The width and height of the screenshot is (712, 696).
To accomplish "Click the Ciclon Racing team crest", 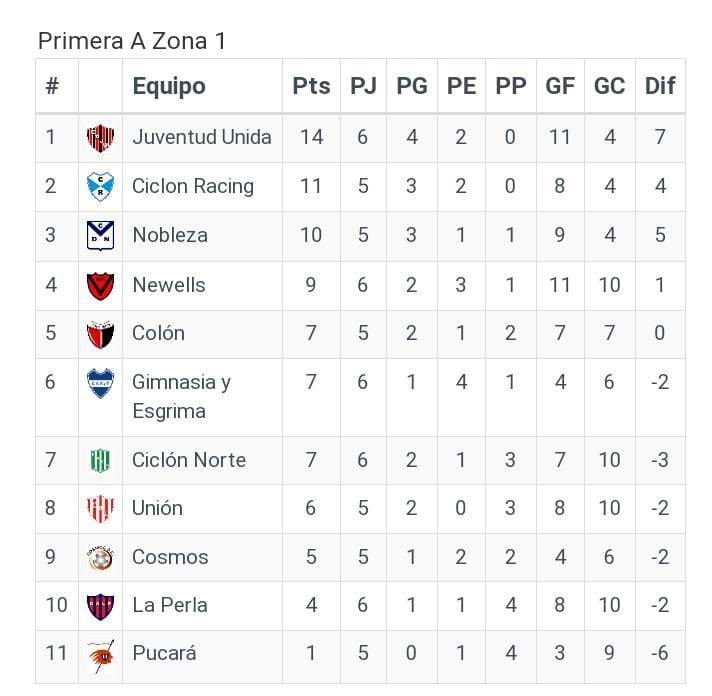I will (100, 186).
